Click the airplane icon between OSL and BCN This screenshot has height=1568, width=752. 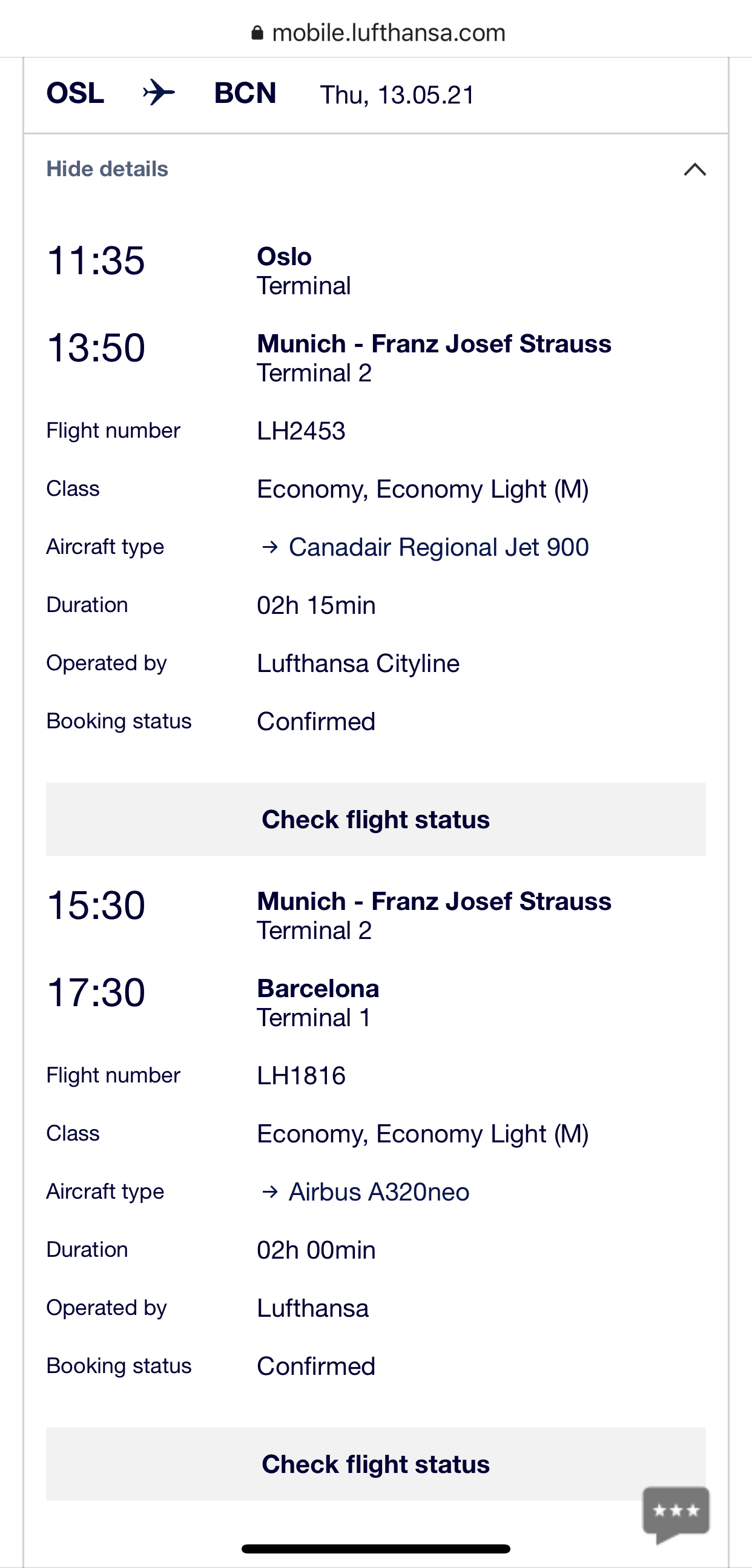click(x=159, y=93)
